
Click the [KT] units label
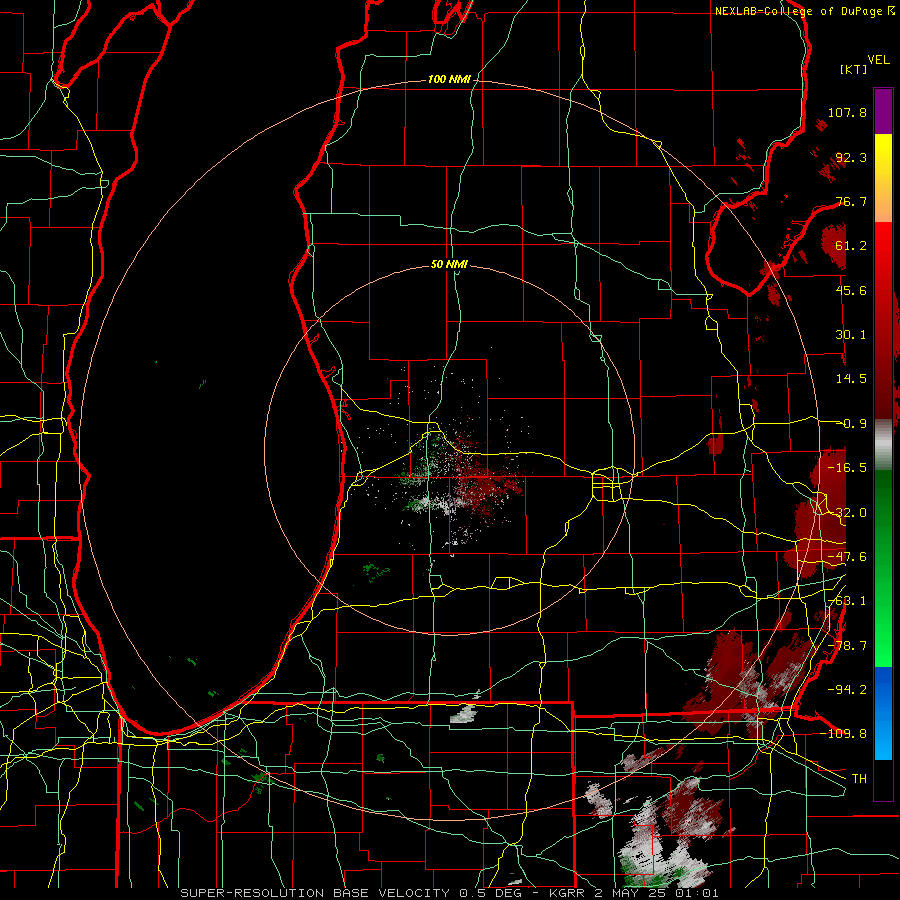coord(854,69)
